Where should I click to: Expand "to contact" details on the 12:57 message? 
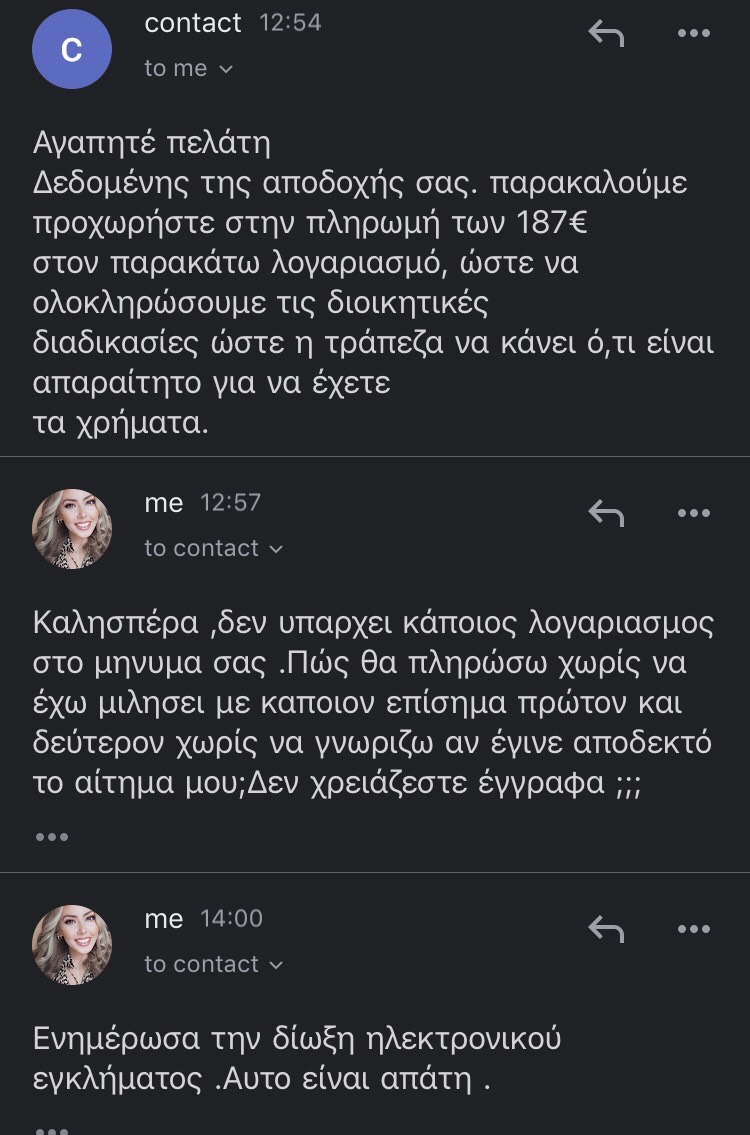(x=213, y=548)
